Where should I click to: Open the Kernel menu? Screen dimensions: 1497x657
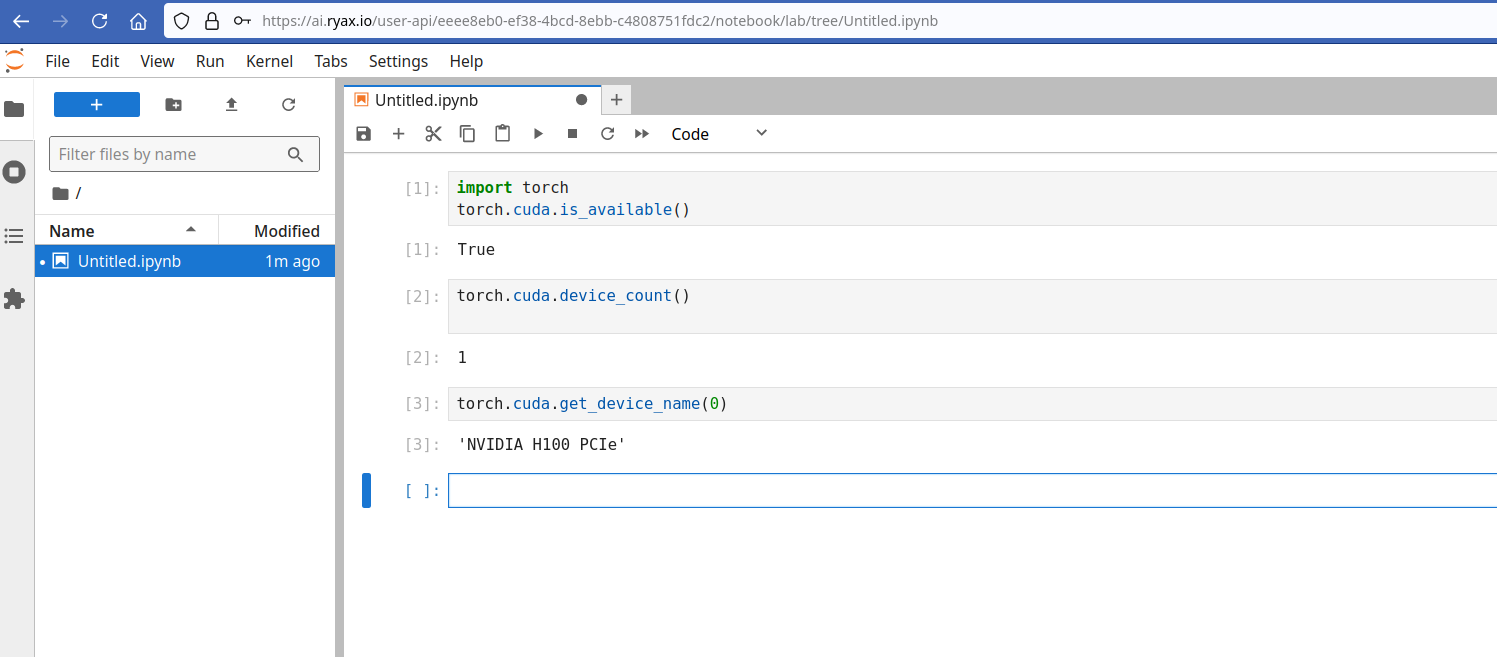(269, 61)
